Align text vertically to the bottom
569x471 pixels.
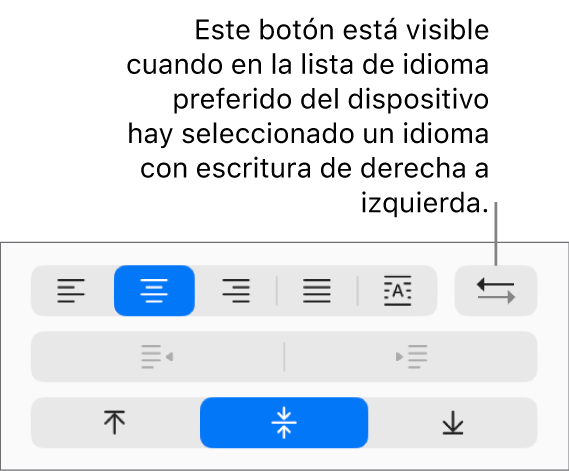pos(453,422)
